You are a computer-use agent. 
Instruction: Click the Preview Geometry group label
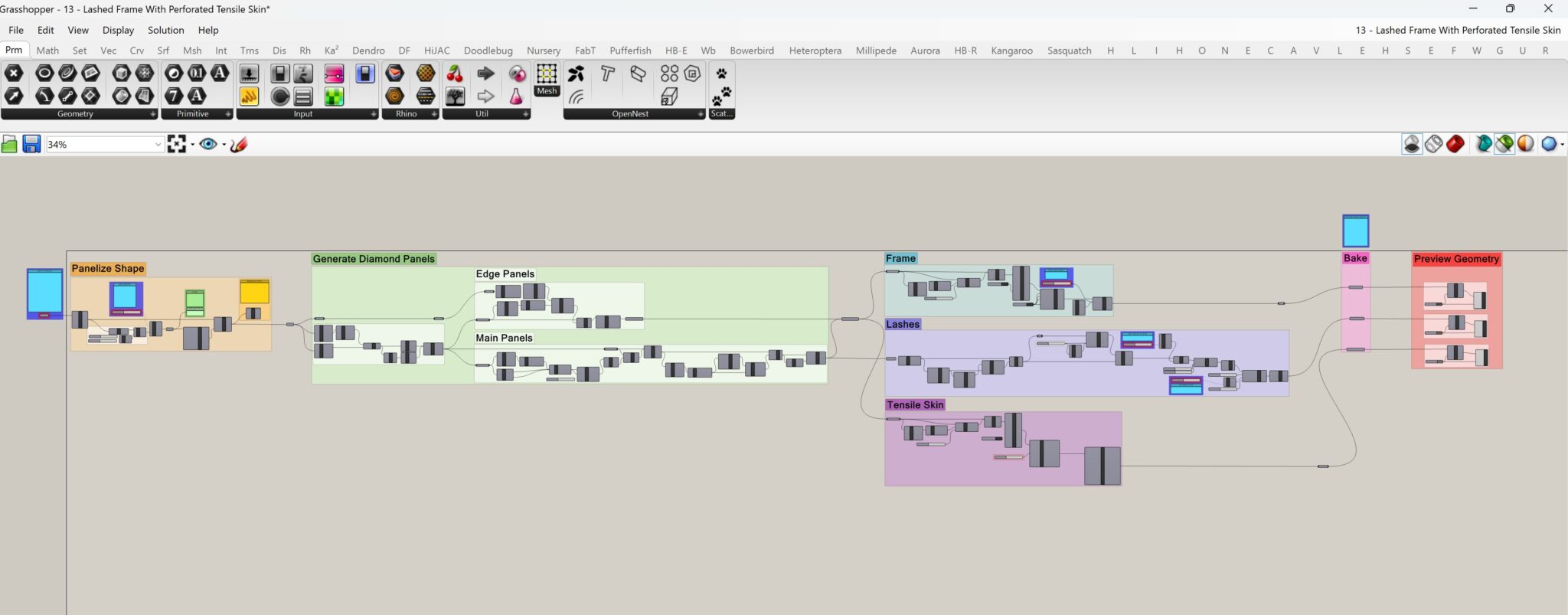coord(1455,259)
